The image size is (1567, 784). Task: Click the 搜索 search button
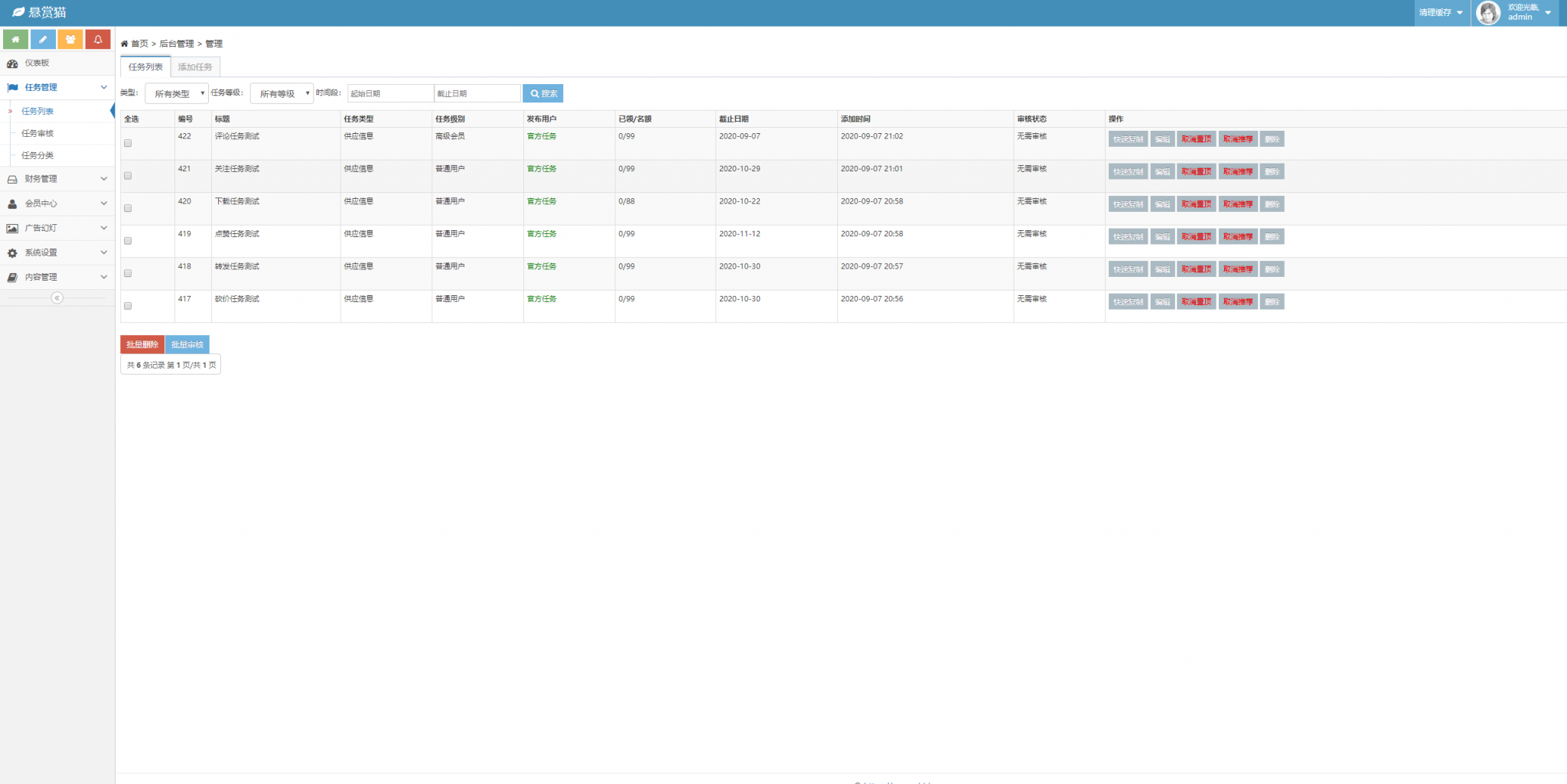543,94
